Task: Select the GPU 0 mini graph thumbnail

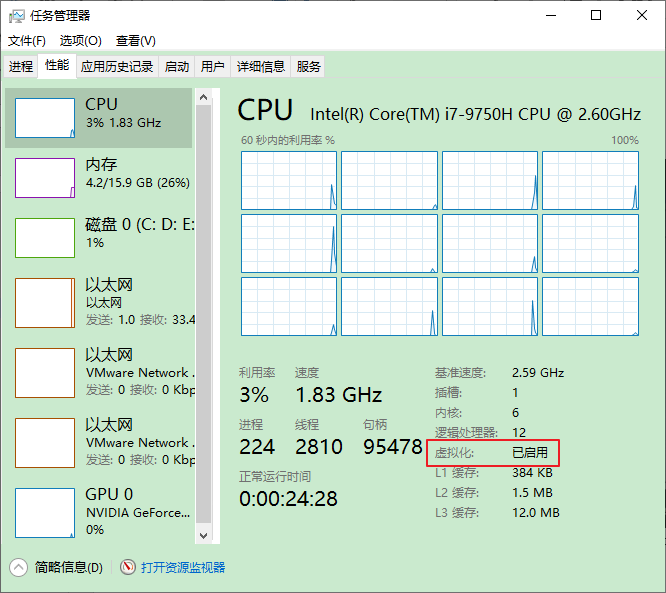Action: 45,513
